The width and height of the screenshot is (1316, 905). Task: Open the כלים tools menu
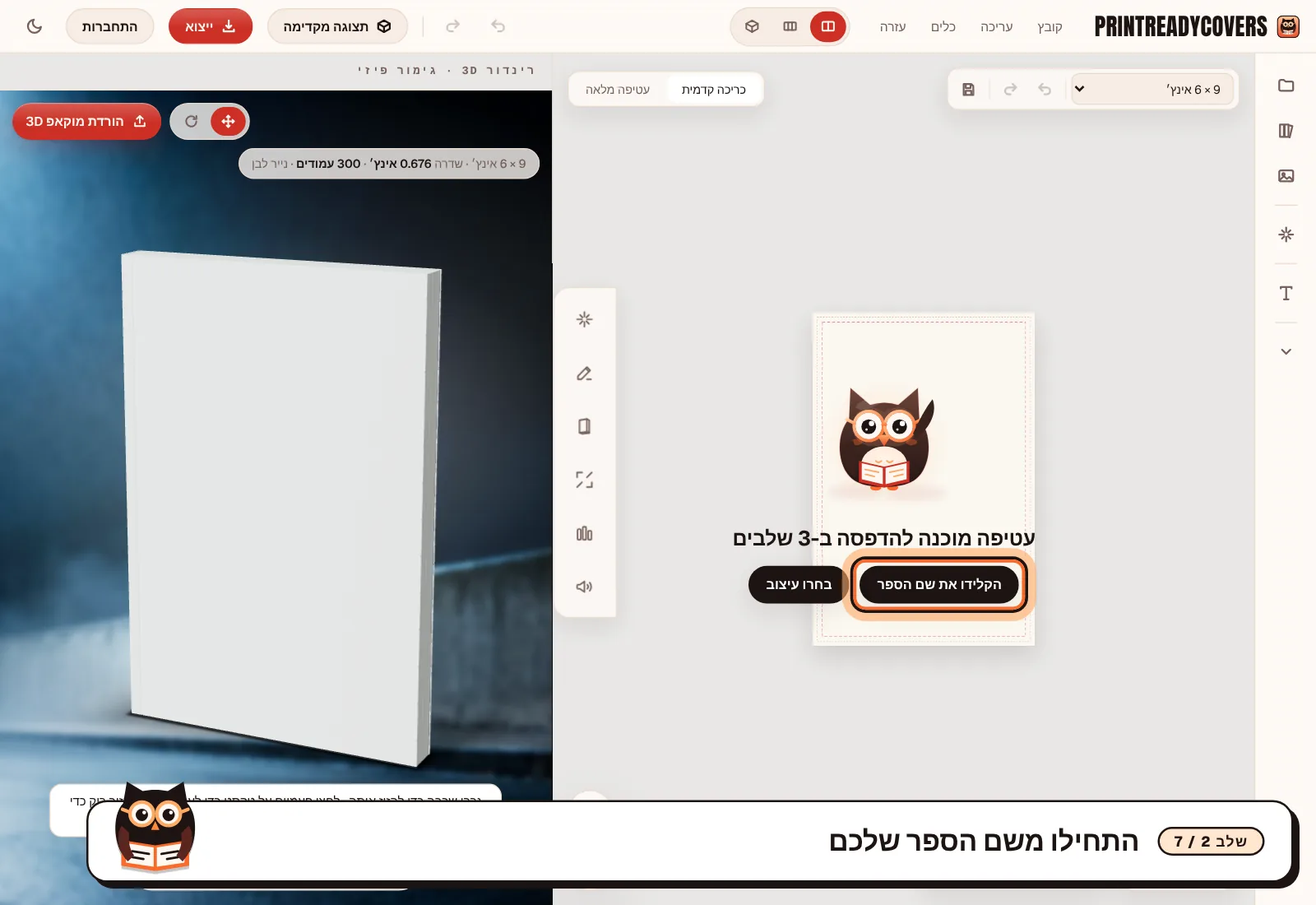click(x=943, y=26)
